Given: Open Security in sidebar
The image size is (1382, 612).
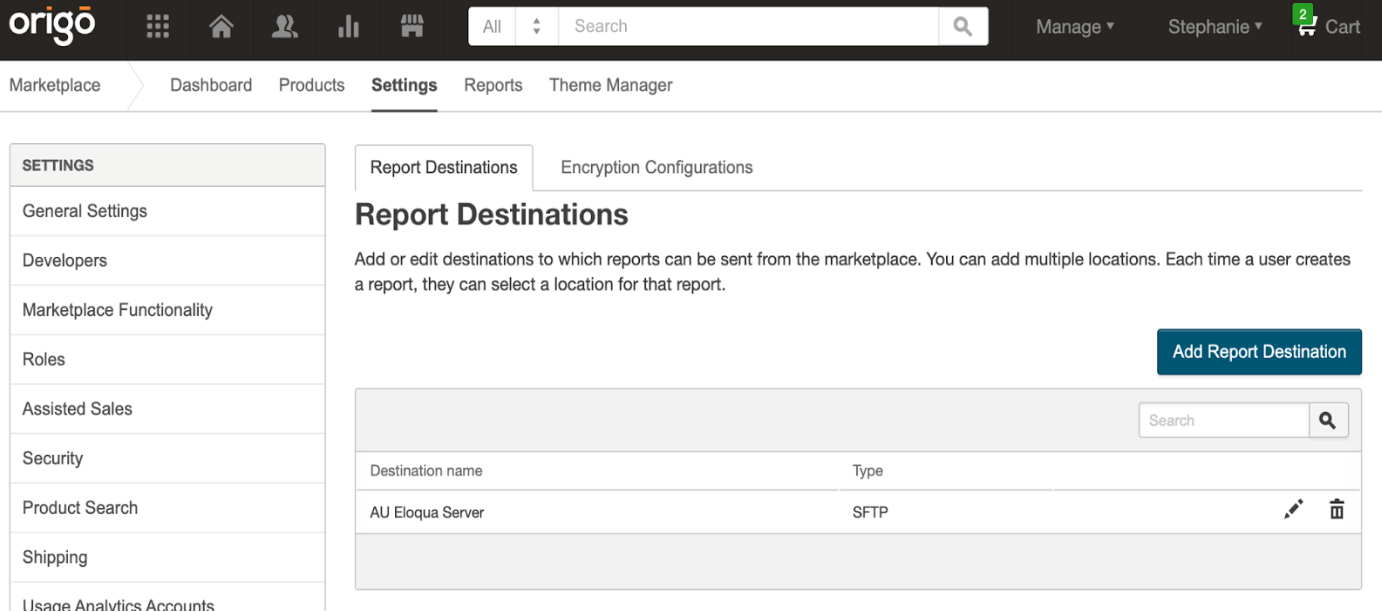Looking at the screenshot, I should (x=168, y=458).
